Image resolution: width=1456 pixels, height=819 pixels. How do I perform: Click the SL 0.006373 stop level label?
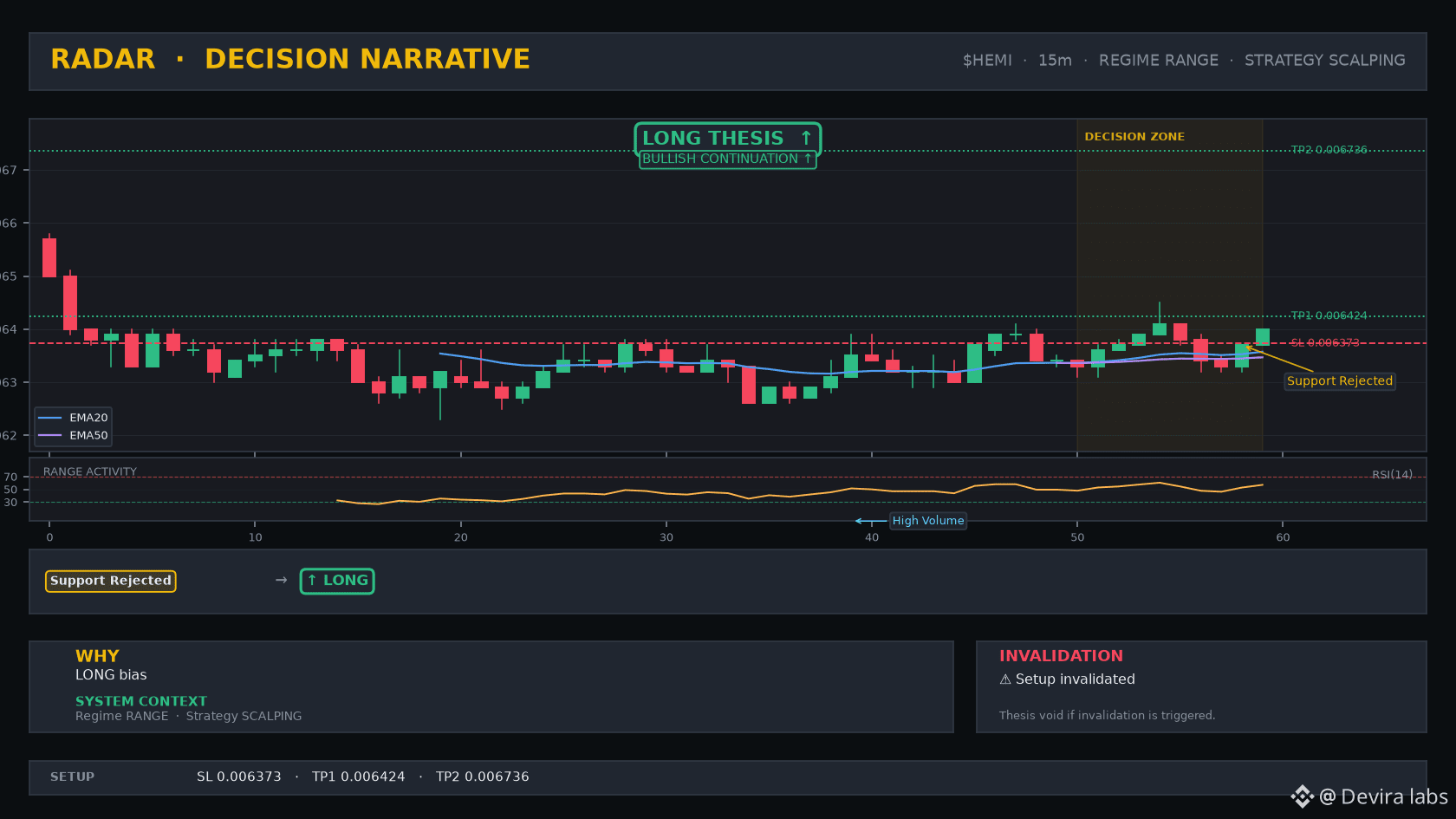1325,343
